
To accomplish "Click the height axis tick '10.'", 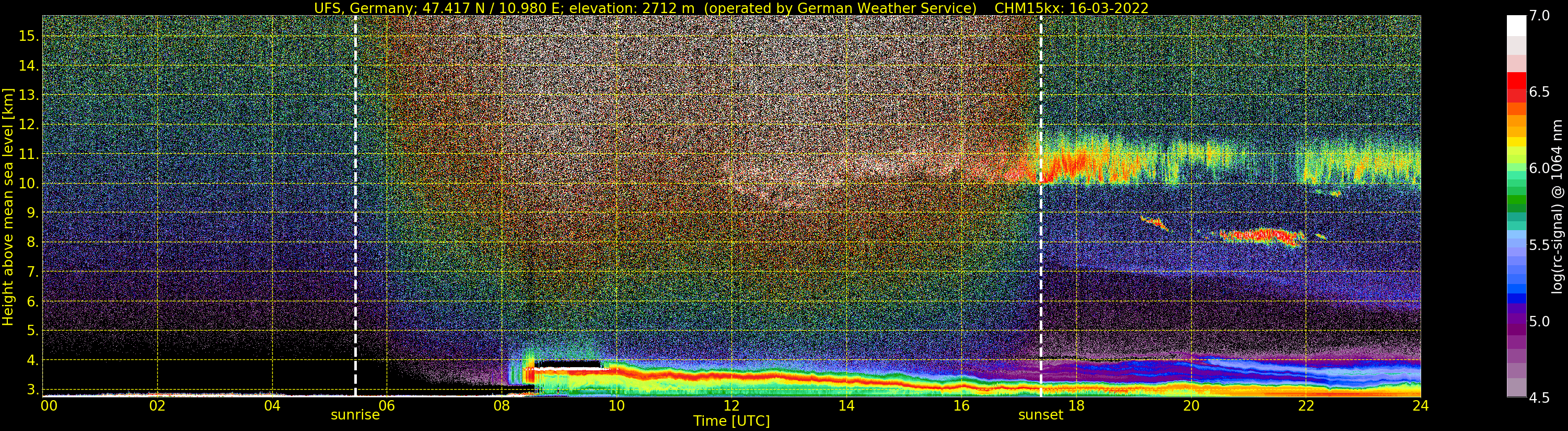I will 29,184.
